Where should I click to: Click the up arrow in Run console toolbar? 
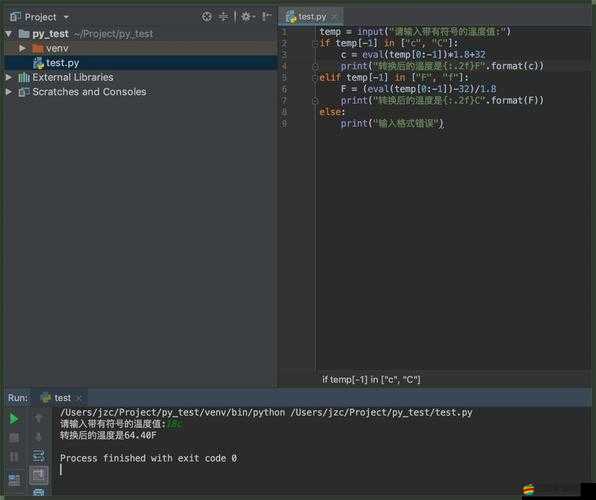click(x=38, y=418)
